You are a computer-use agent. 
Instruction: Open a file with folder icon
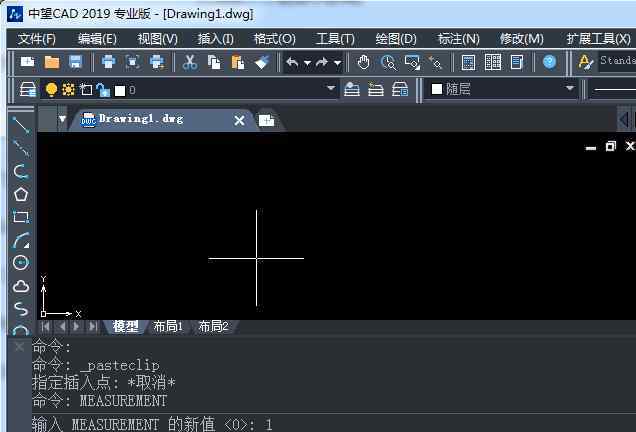pyautogui.click(x=52, y=62)
